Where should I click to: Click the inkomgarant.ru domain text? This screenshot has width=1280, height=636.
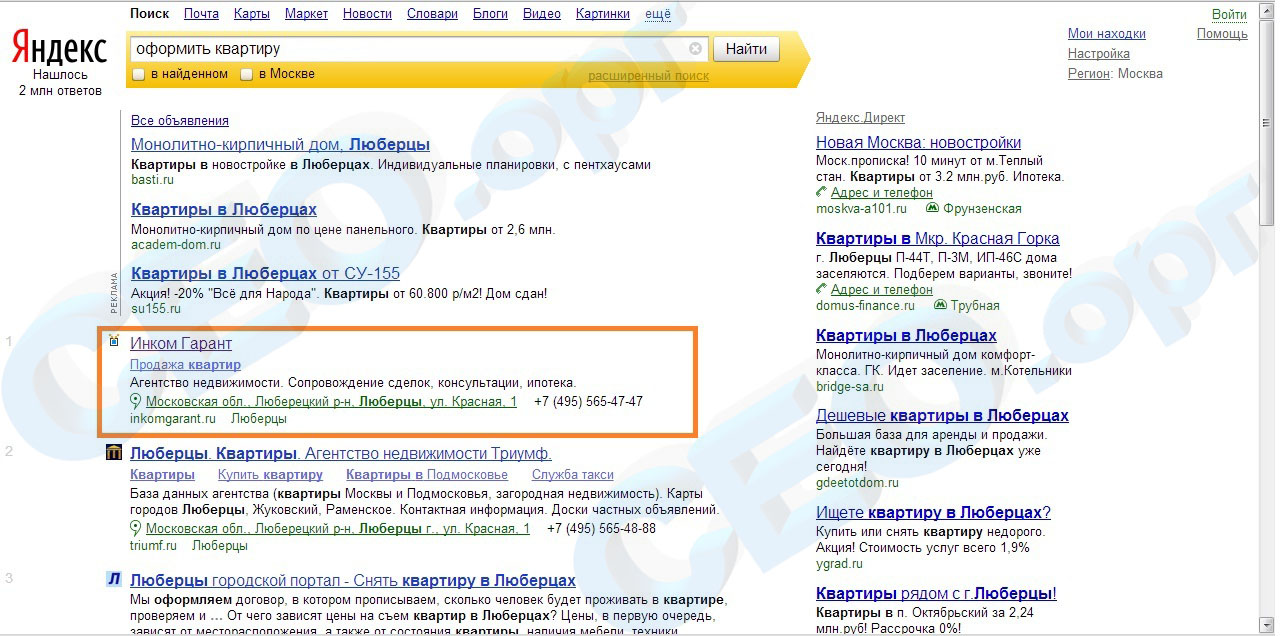point(172,419)
